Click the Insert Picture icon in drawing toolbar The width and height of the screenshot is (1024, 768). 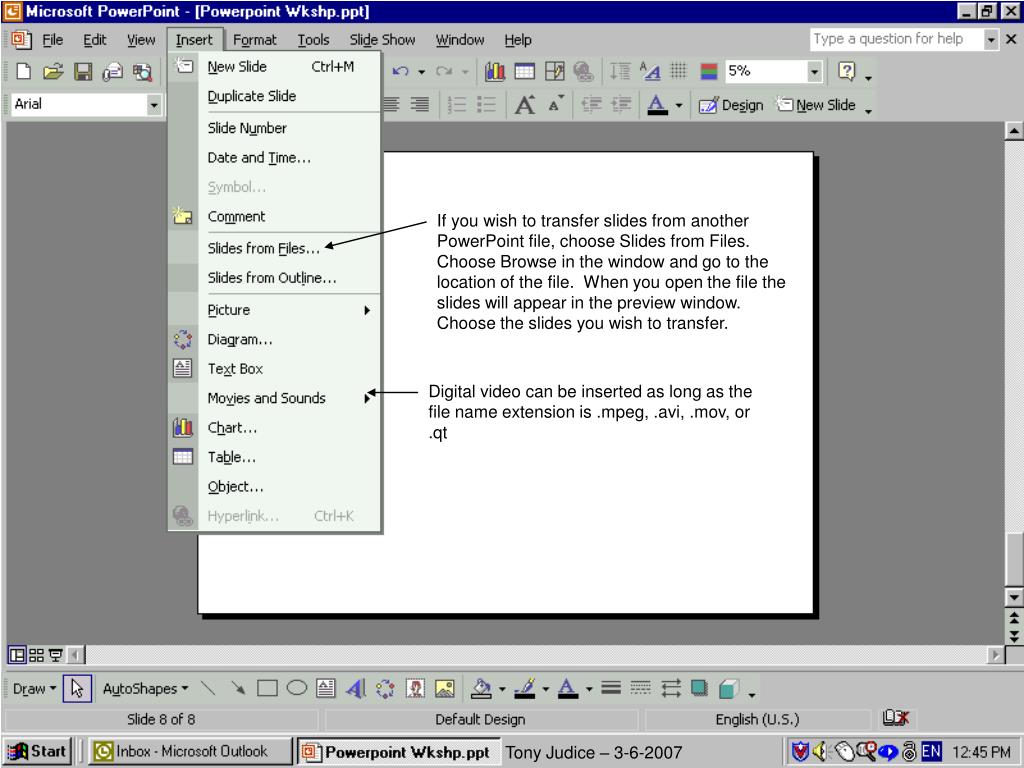(x=445, y=688)
